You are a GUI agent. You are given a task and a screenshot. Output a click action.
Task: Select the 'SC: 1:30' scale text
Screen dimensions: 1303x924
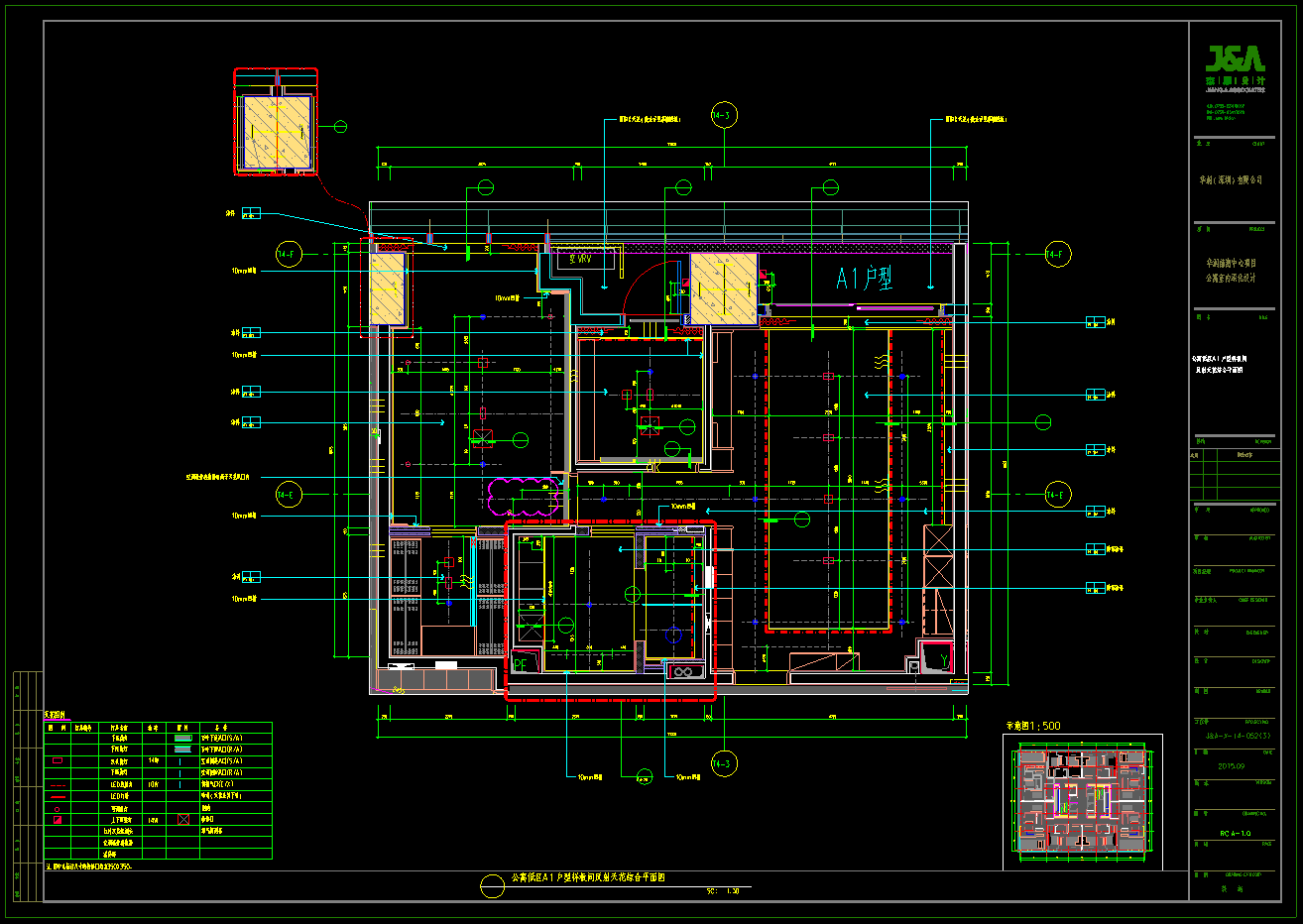point(723,891)
